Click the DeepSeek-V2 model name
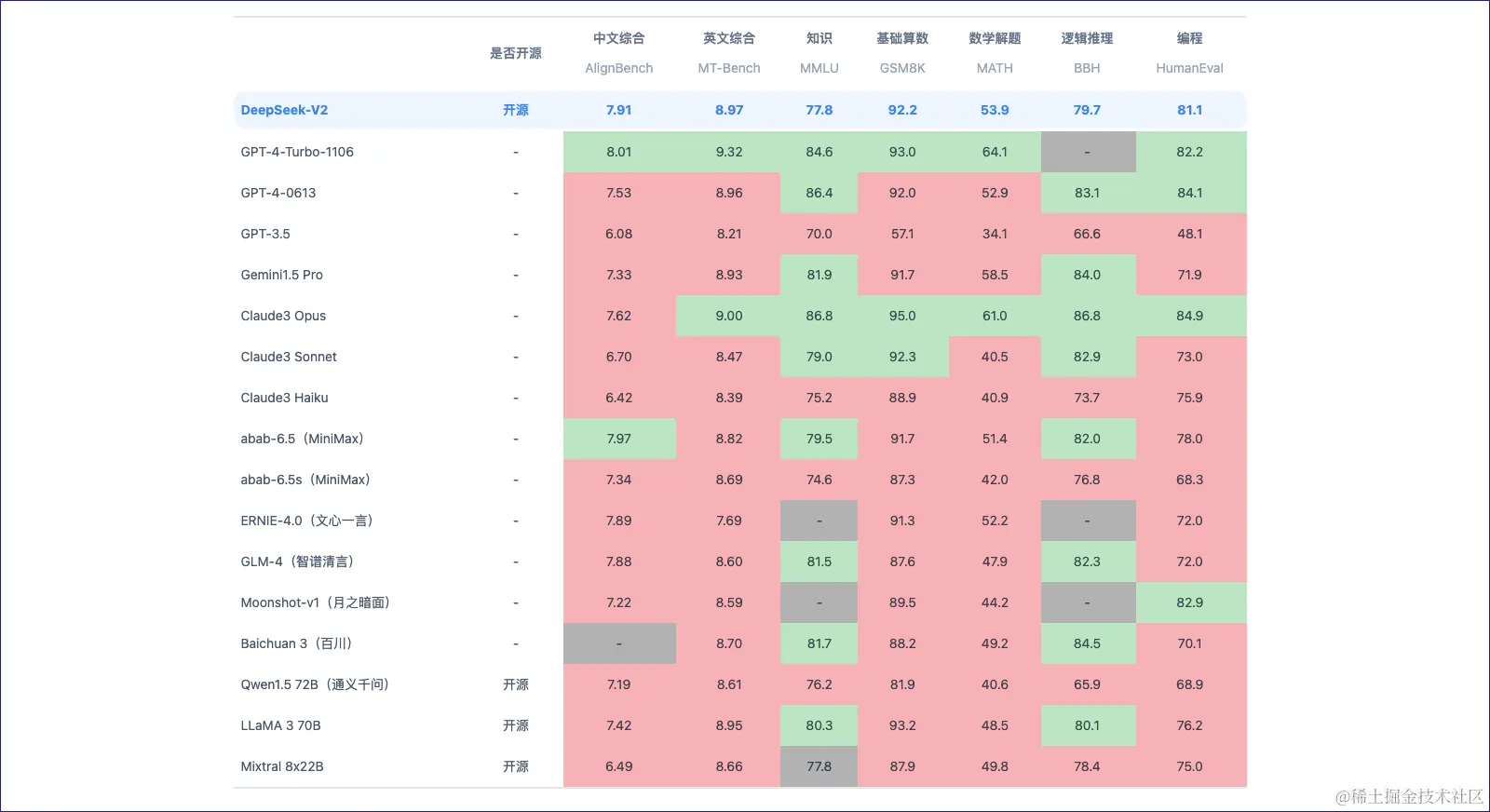Image resolution: width=1490 pixels, height=812 pixels. 284,110
